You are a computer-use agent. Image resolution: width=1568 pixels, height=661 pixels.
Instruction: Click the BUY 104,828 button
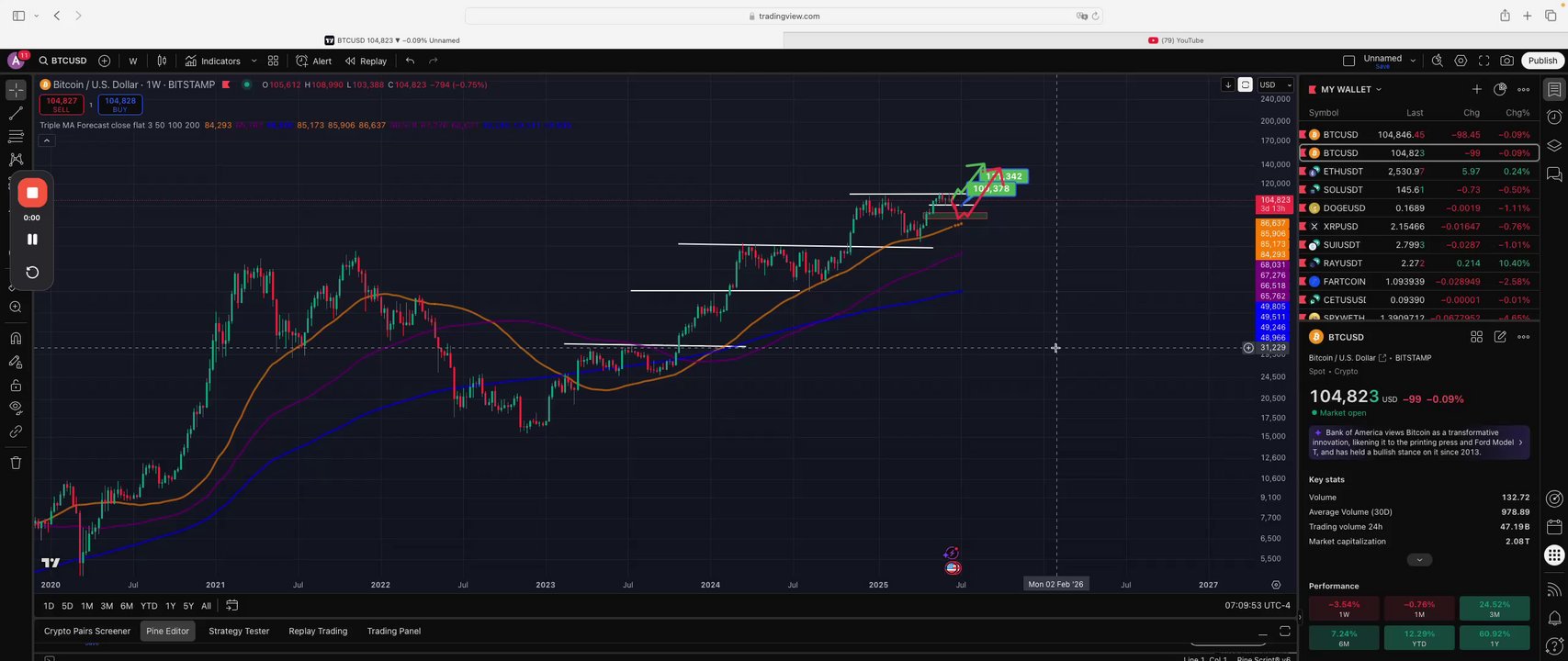point(120,105)
